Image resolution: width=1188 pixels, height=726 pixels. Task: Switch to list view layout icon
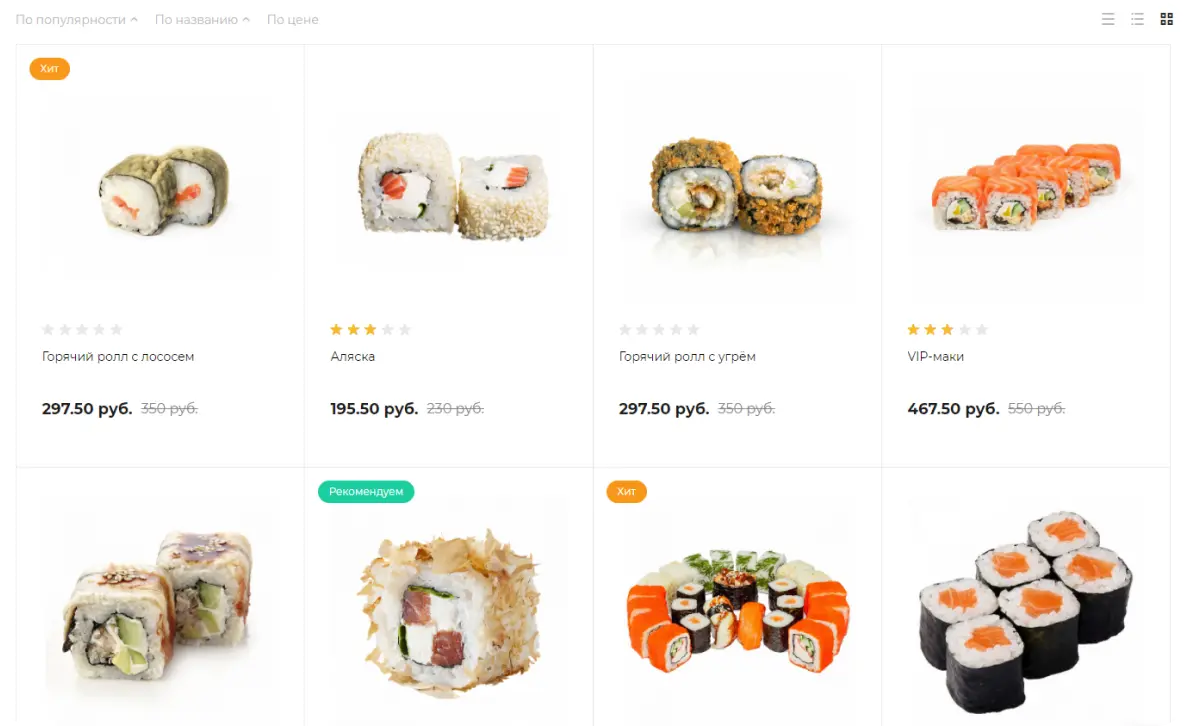coord(1108,19)
